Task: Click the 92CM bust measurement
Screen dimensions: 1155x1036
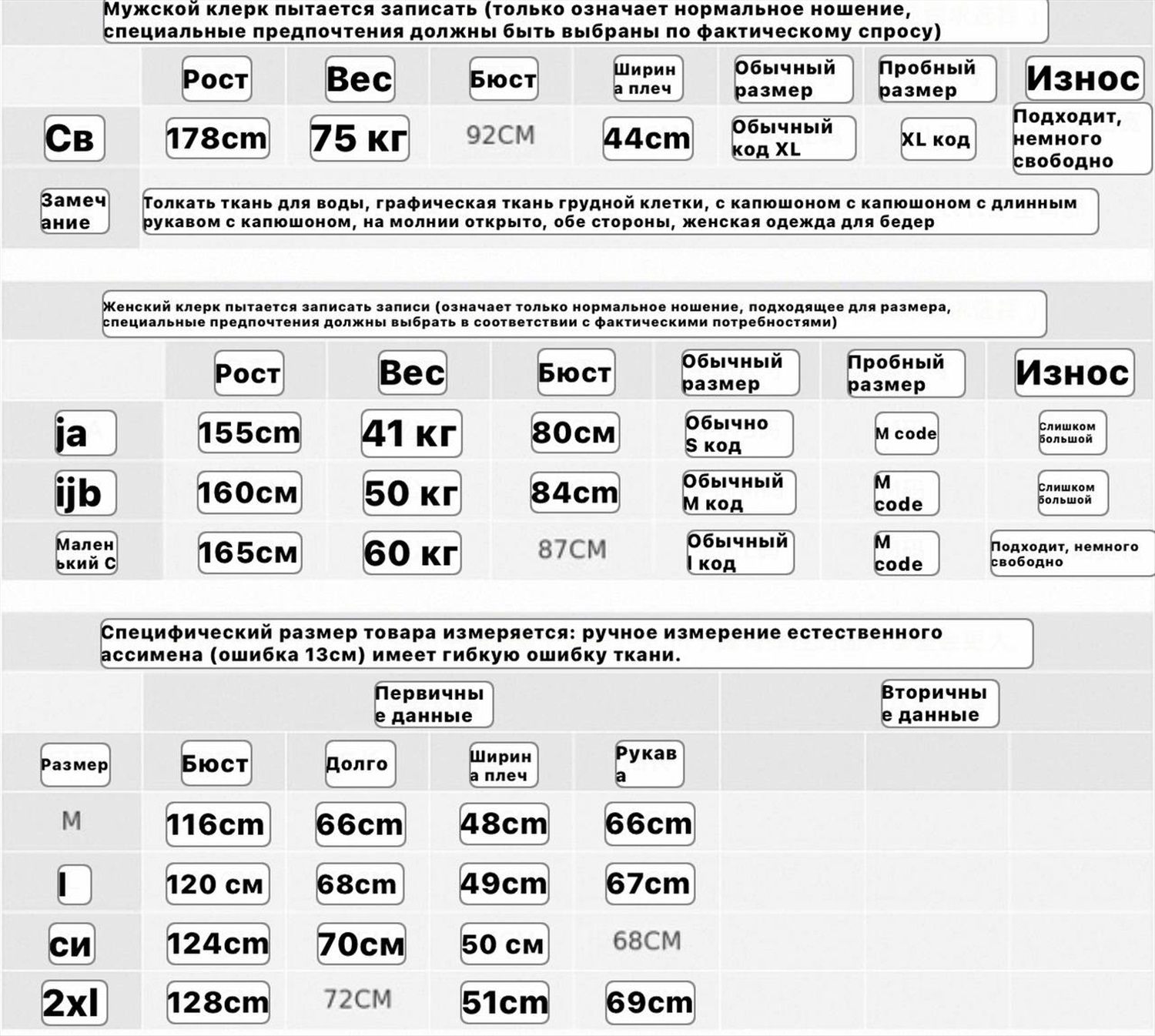Action: point(500,135)
